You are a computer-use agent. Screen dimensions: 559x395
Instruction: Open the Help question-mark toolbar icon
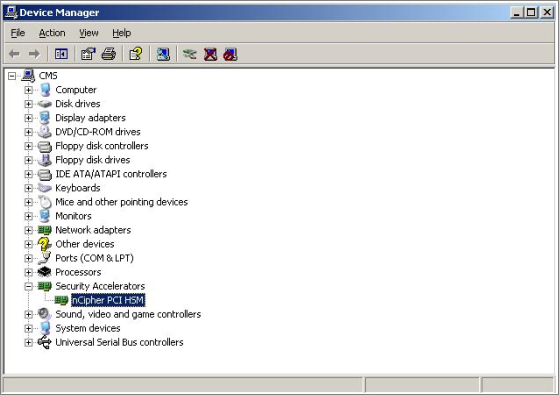(136, 54)
